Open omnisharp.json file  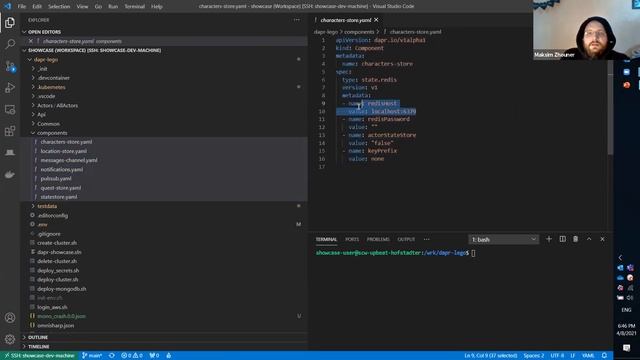point(56,325)
